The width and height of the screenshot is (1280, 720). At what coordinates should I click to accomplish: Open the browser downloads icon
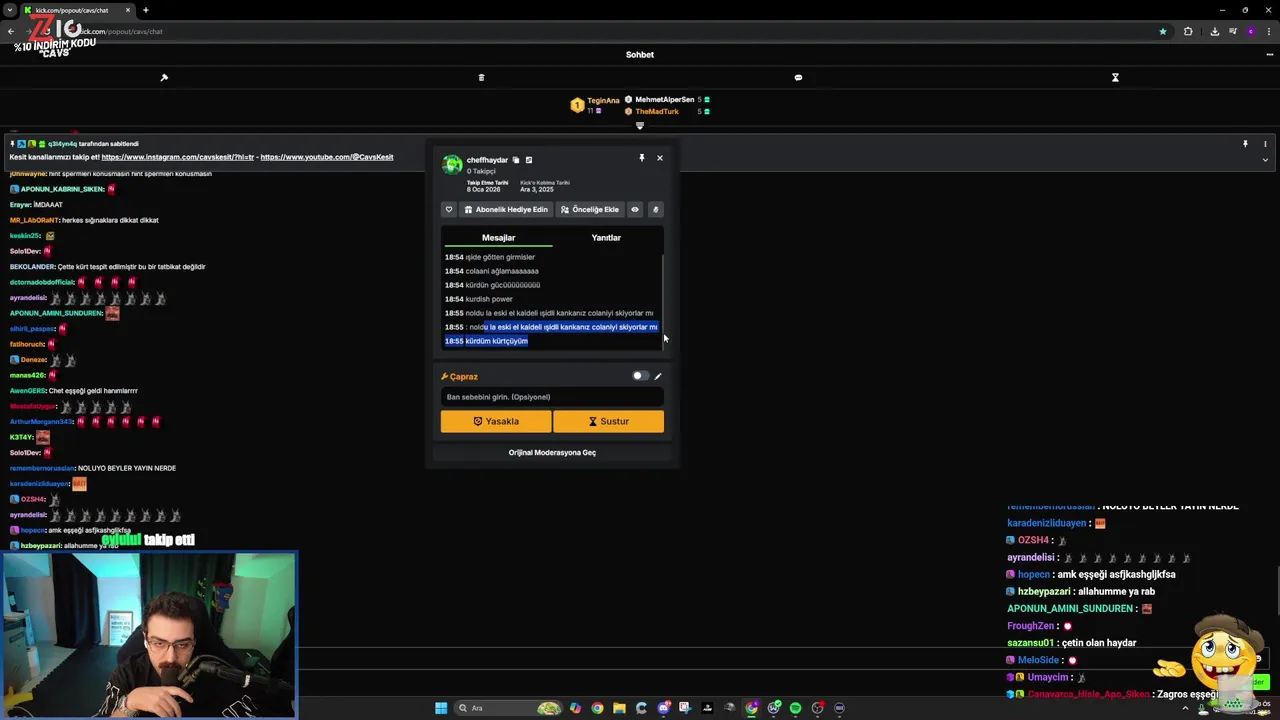pyautogui.click(x=1214, y=31)
